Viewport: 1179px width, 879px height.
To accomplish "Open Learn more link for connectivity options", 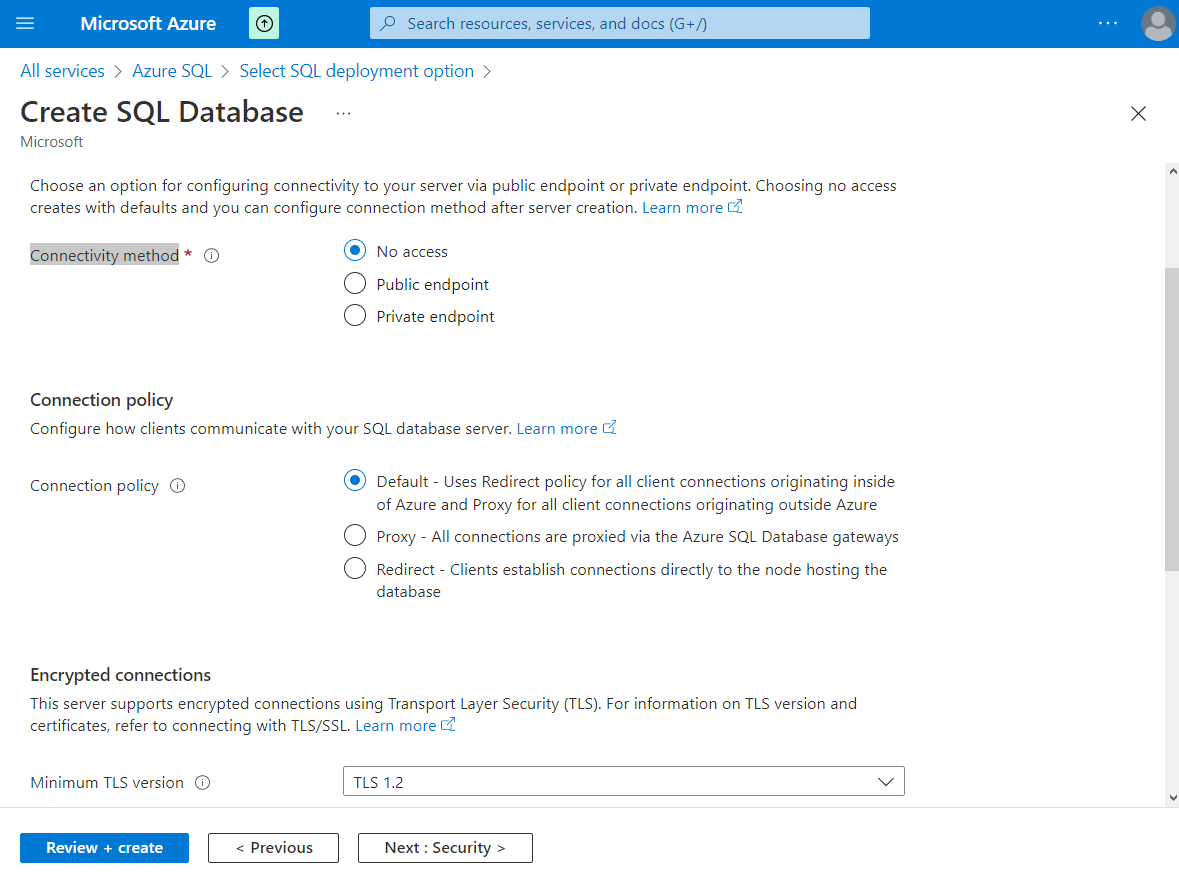I will click(x=692, y=208).
